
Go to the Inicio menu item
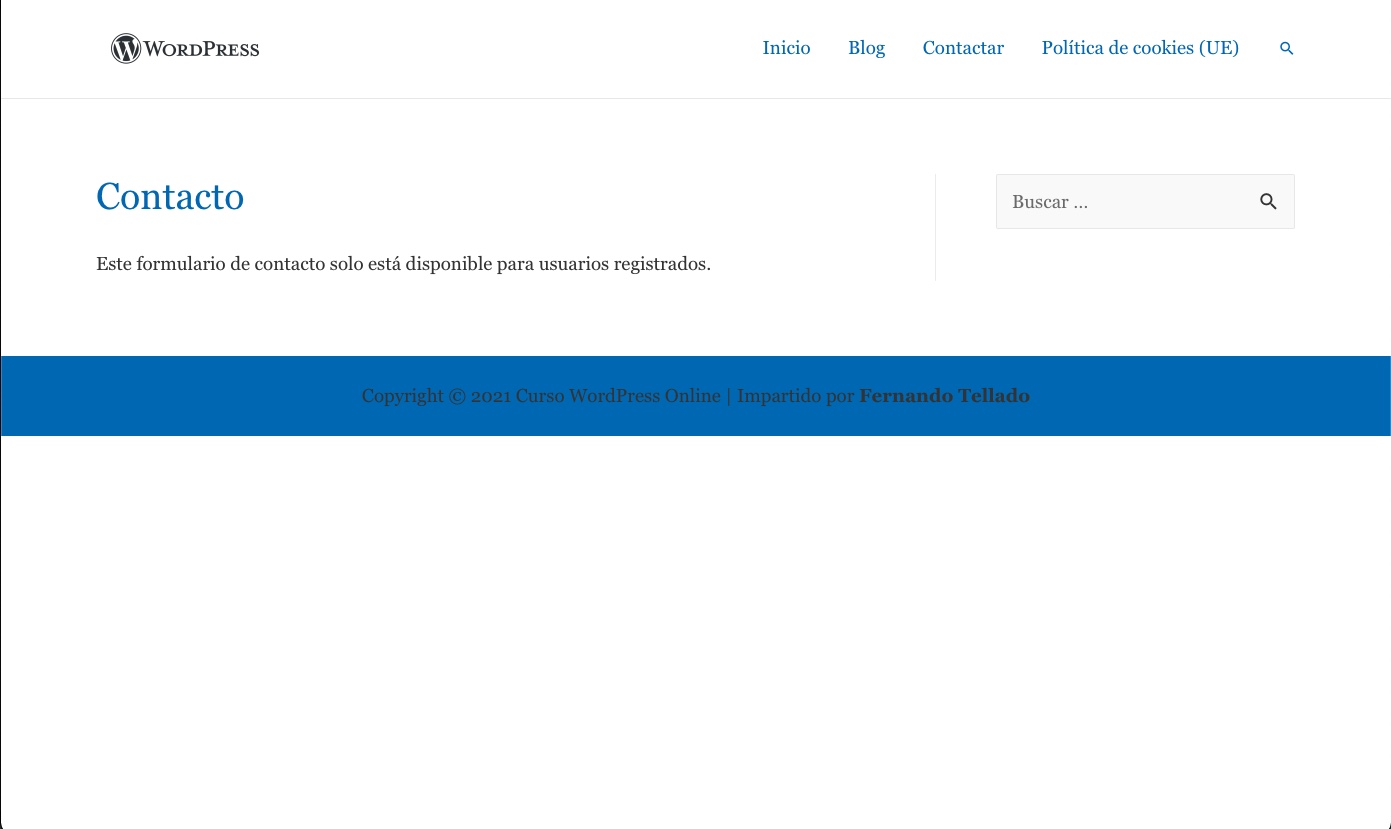click(786, 48)
